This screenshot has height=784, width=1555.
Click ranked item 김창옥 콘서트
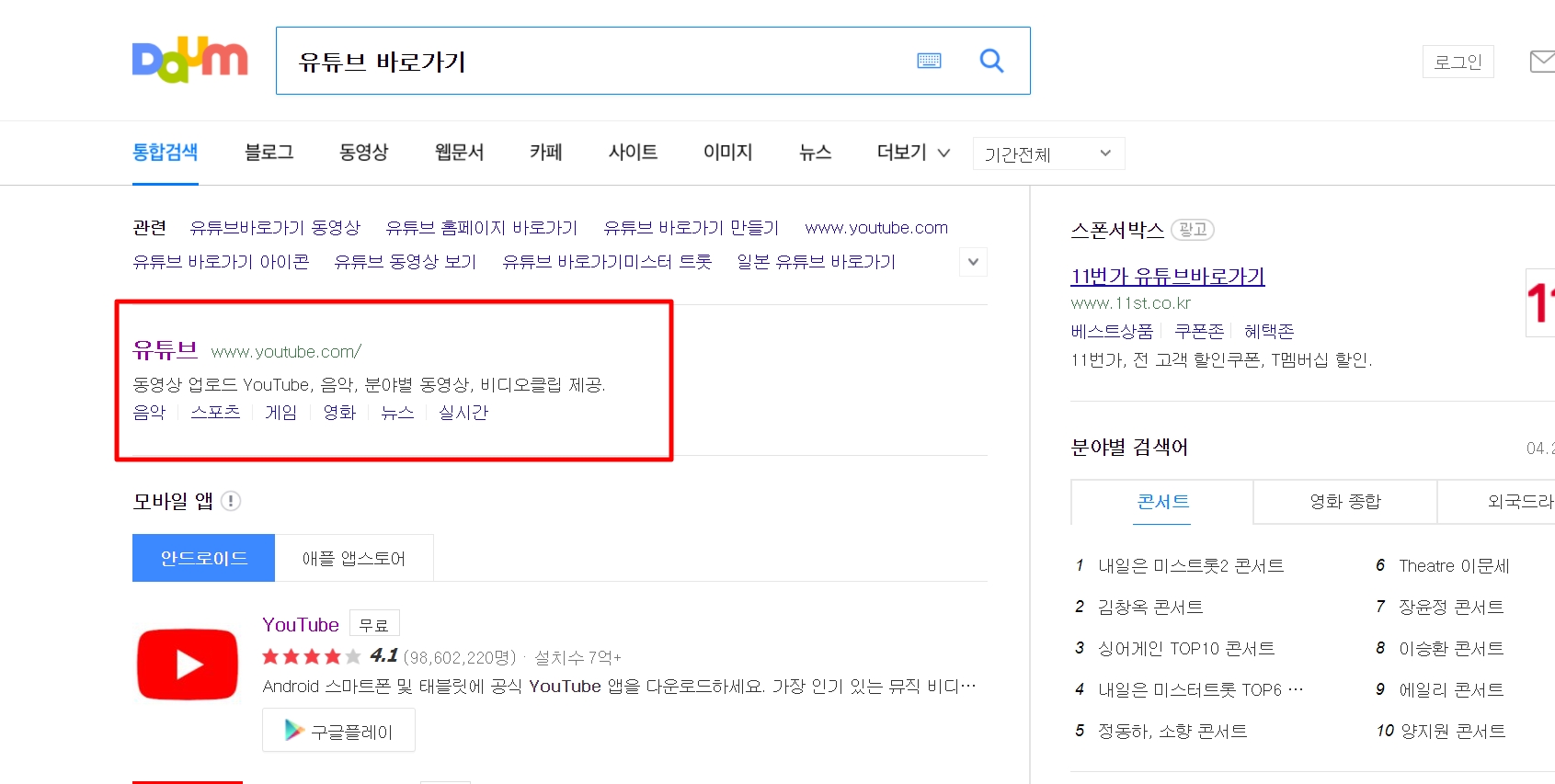pos(1150,608)
